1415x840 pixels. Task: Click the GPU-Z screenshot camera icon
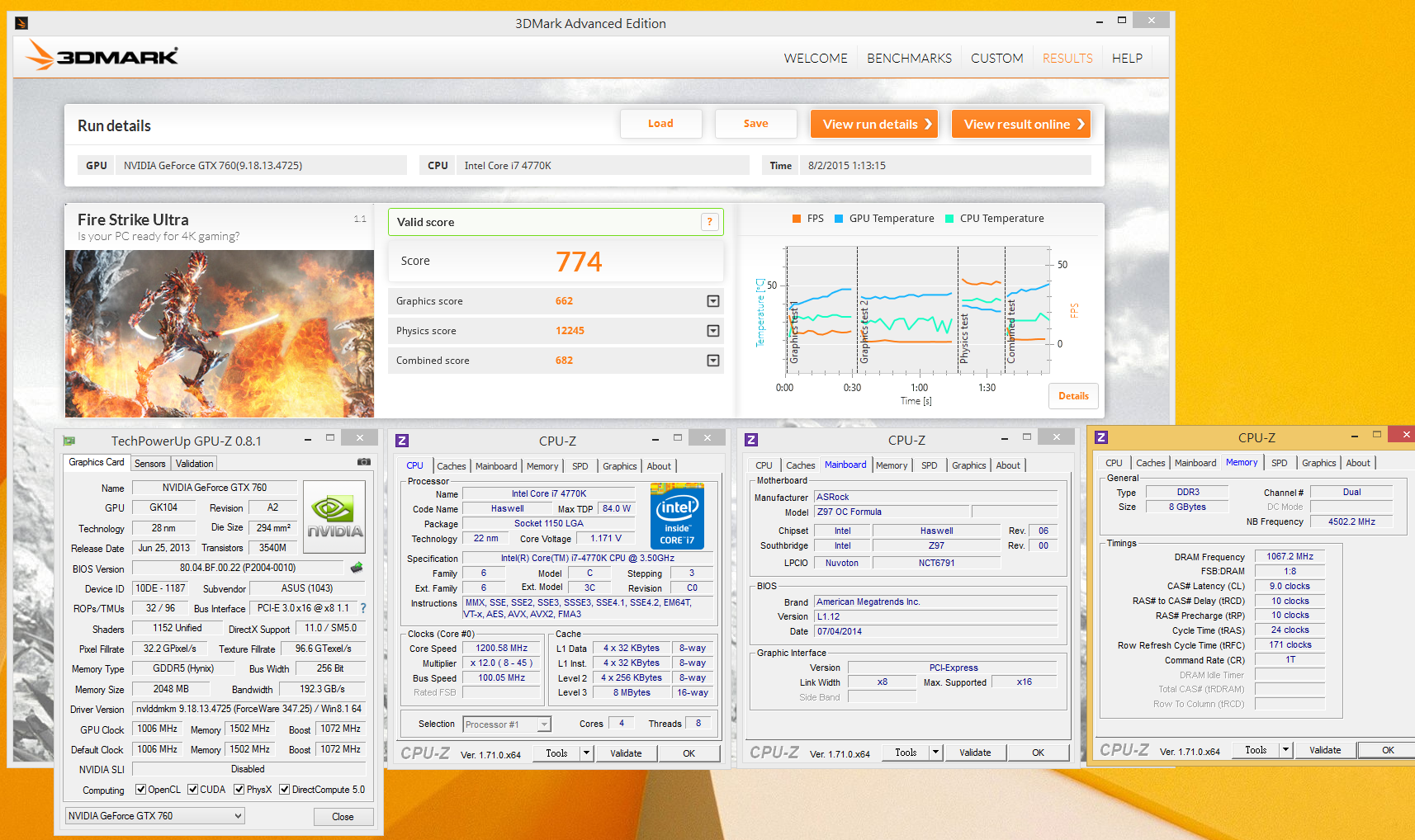363,462
